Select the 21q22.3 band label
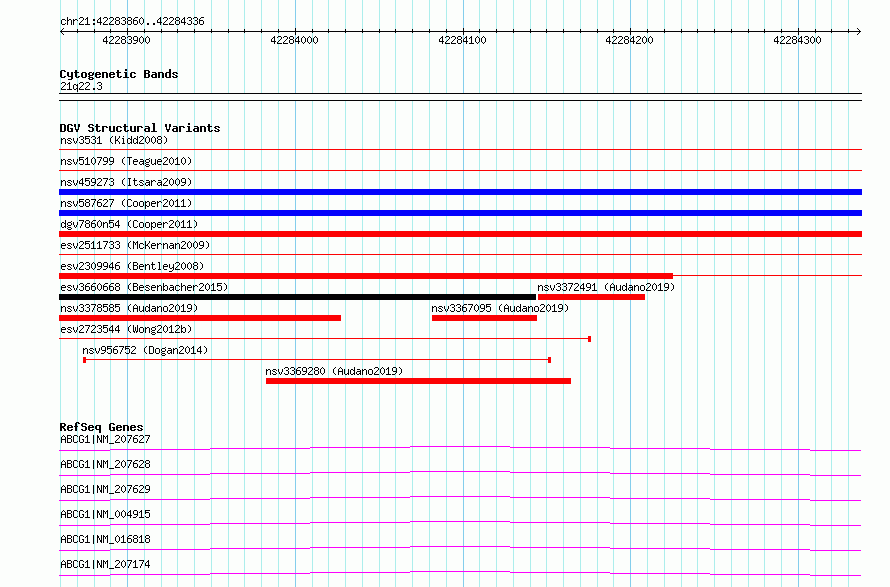 [81, 86]
